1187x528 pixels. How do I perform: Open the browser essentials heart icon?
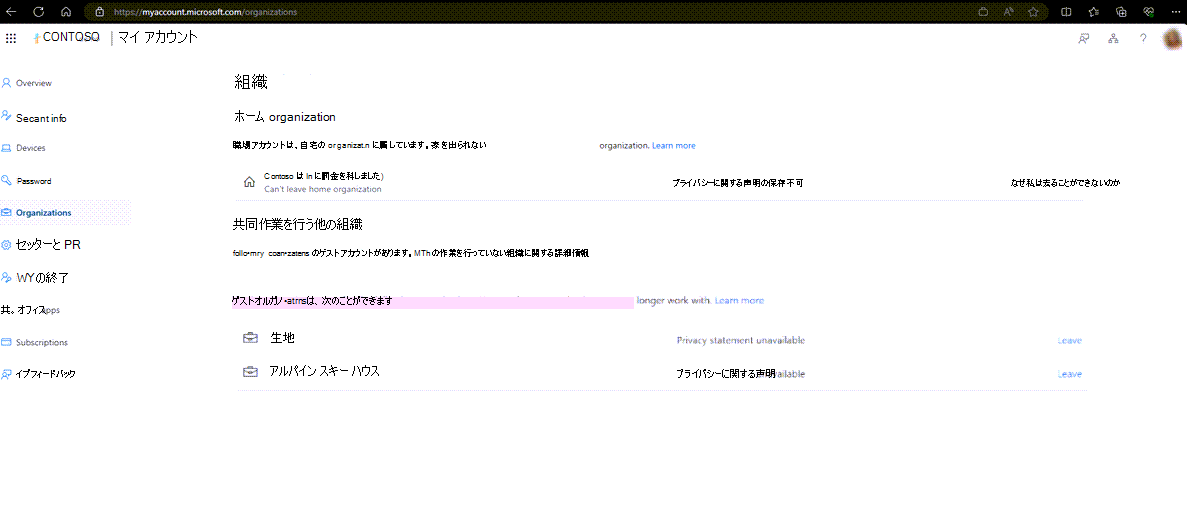click(1148, 12)
